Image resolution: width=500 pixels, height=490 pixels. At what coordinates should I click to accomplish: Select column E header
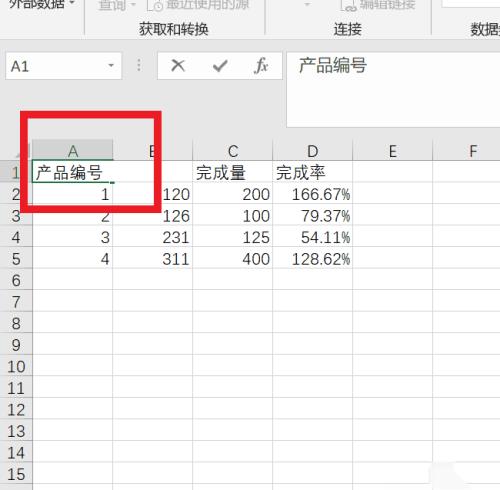392,151
